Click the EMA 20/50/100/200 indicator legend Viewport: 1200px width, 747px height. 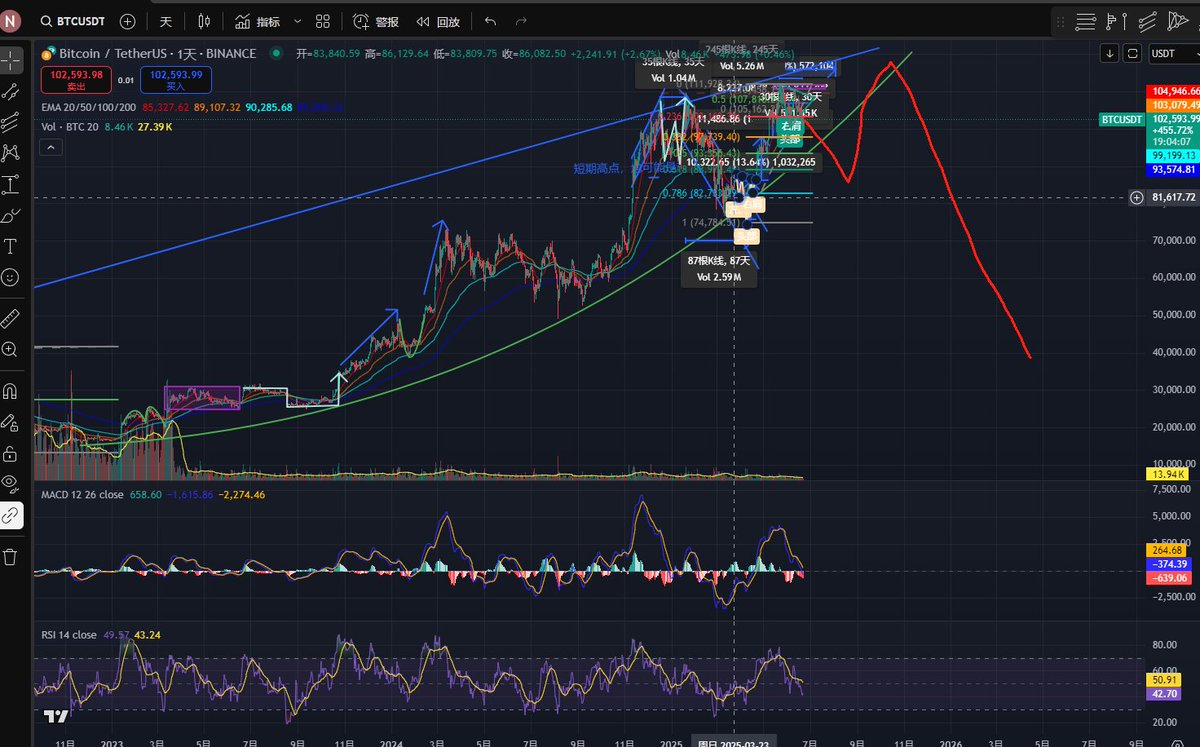[x=90, y=106]
